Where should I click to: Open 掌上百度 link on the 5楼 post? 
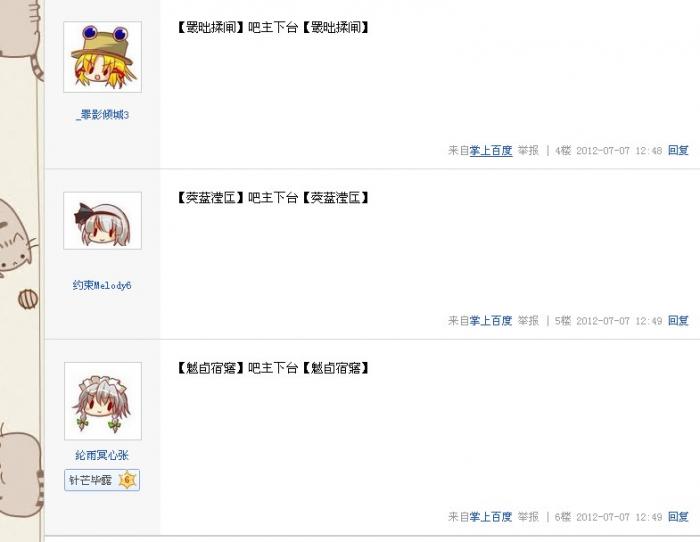(x=491, y=321)
